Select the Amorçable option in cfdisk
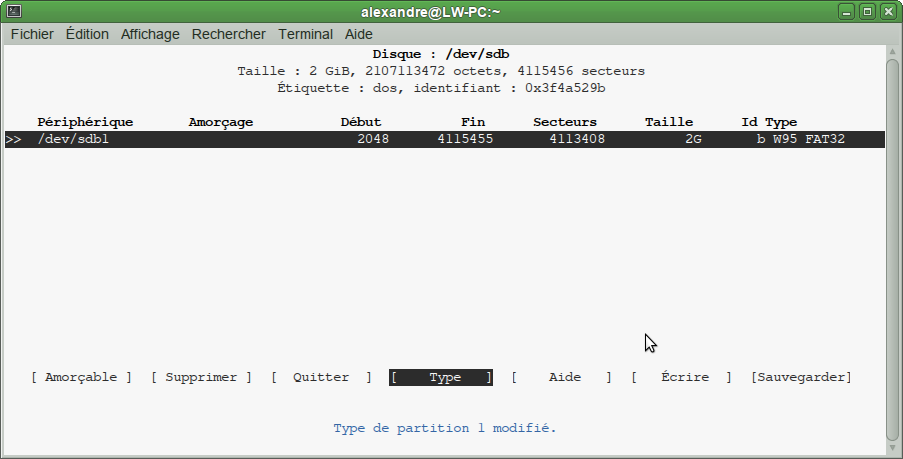Viewport: 903px width, 459px height. tap(81, 377)
